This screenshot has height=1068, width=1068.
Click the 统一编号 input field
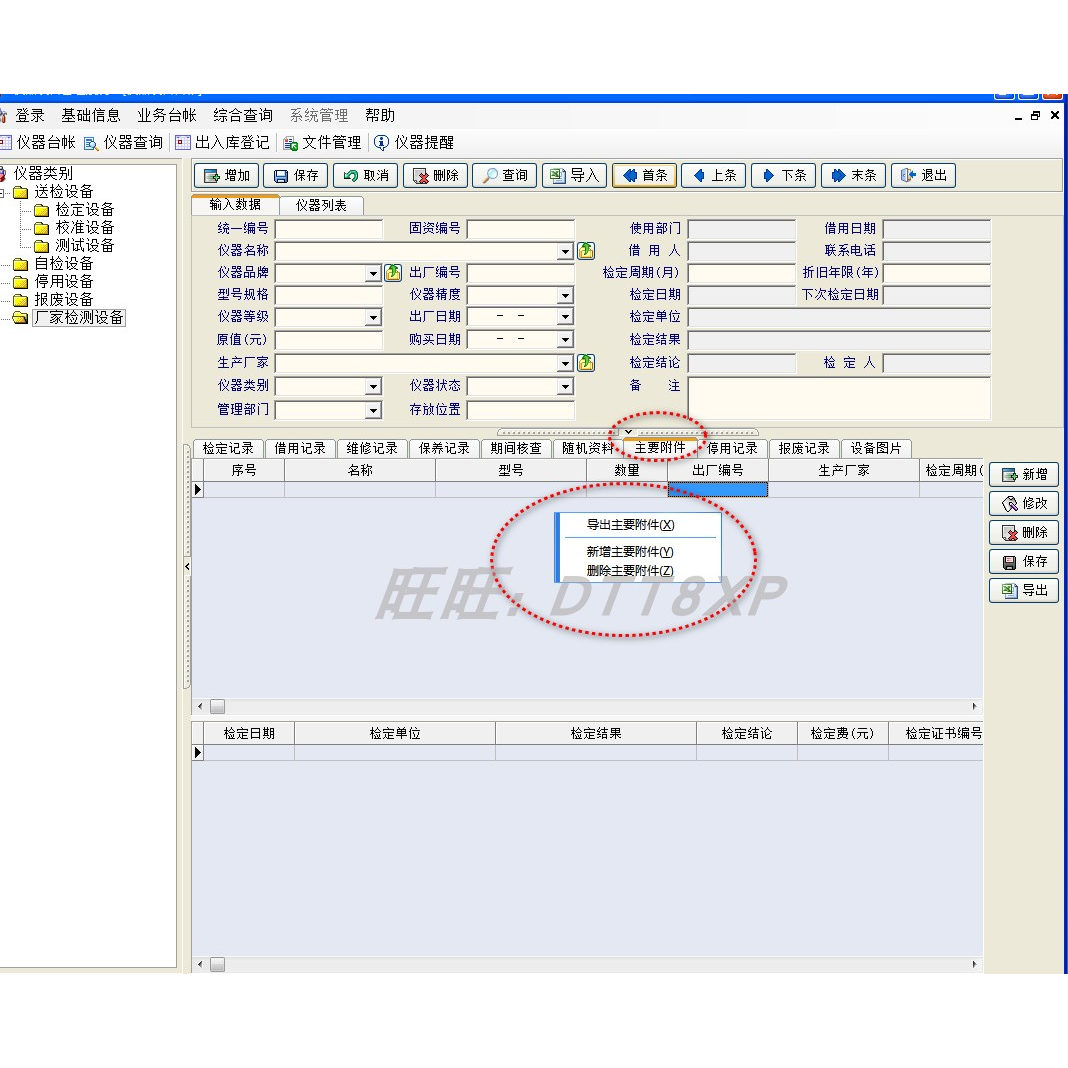329,230
